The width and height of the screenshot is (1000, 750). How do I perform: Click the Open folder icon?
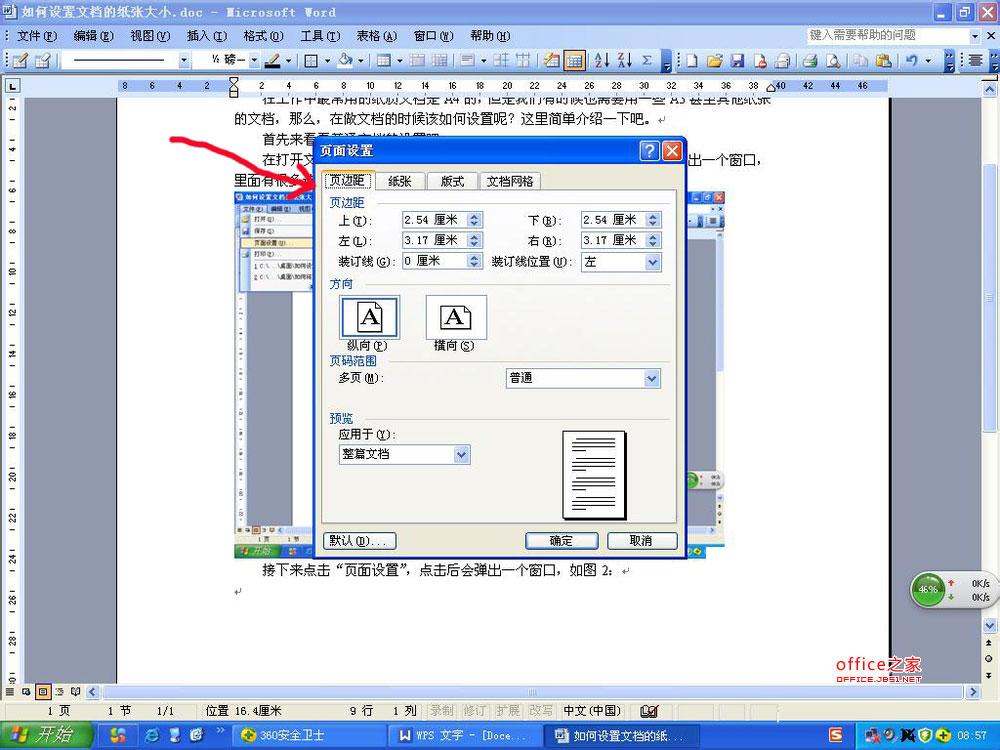714,61
